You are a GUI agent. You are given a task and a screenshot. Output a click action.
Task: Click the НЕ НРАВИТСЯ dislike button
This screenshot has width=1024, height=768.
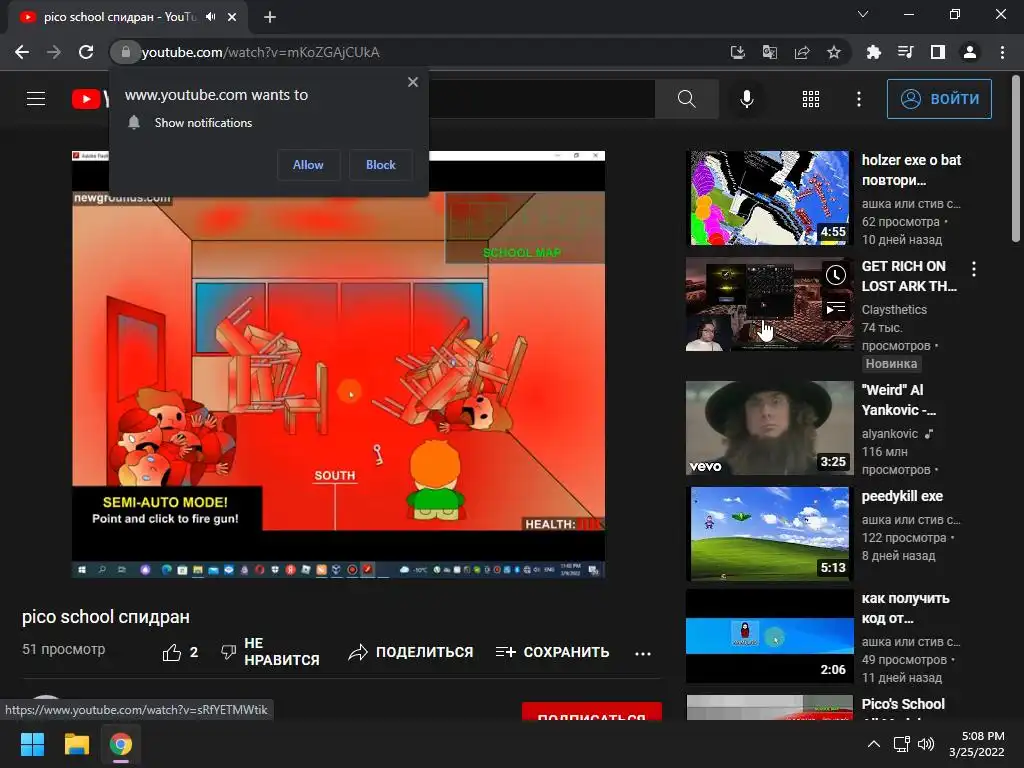[270, 652]
